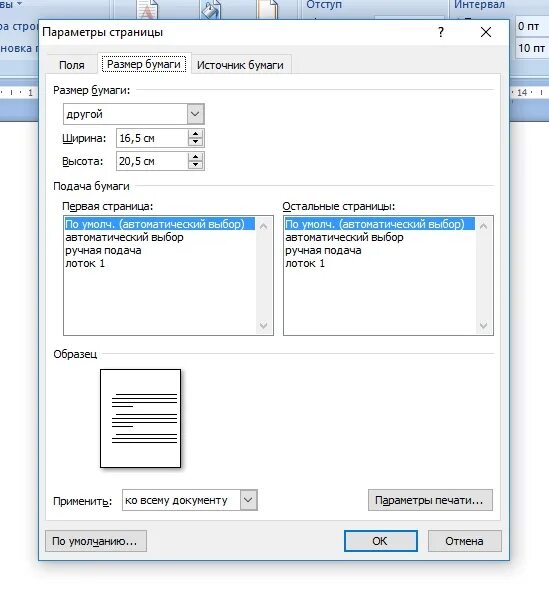Decrease Высота with the down spinner arrow
This screenshot has width=549, height=589.
tap(195, 165)
